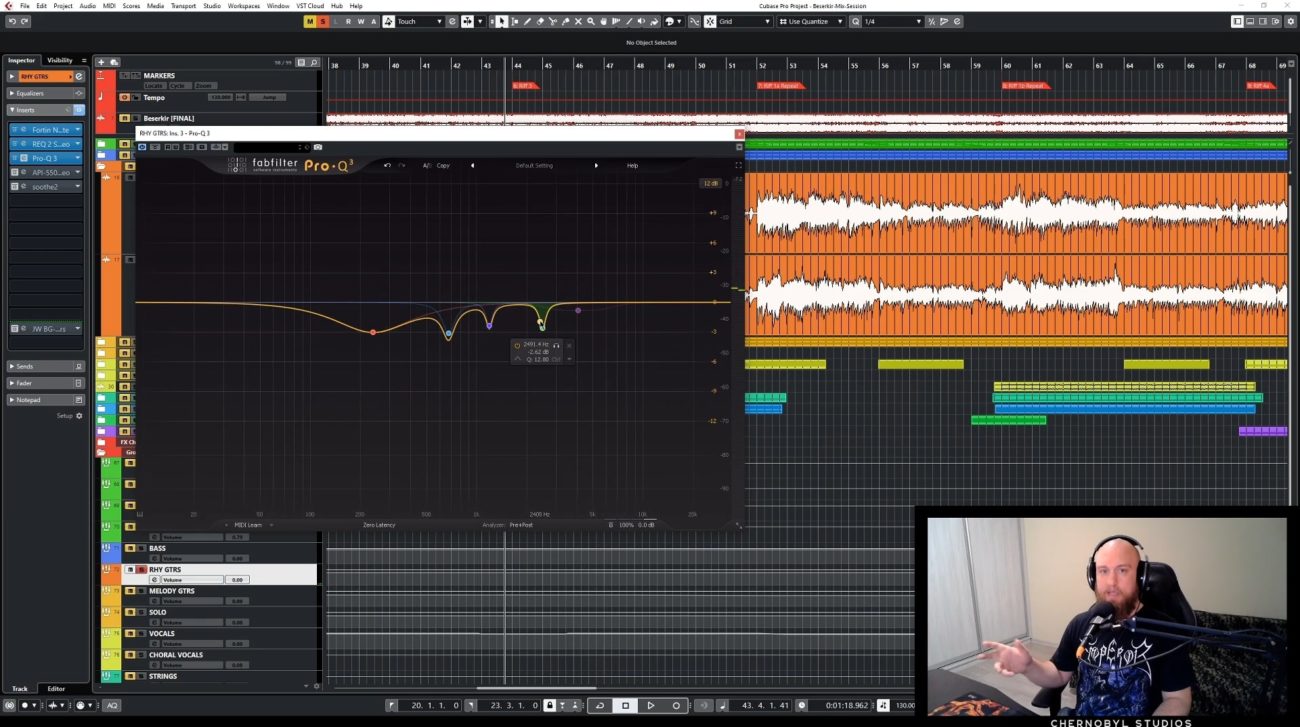Toggle the Pro-Q 3 plugin window bypass button
This screenshot has height=727, width=1300.
(x=142, y=147)
